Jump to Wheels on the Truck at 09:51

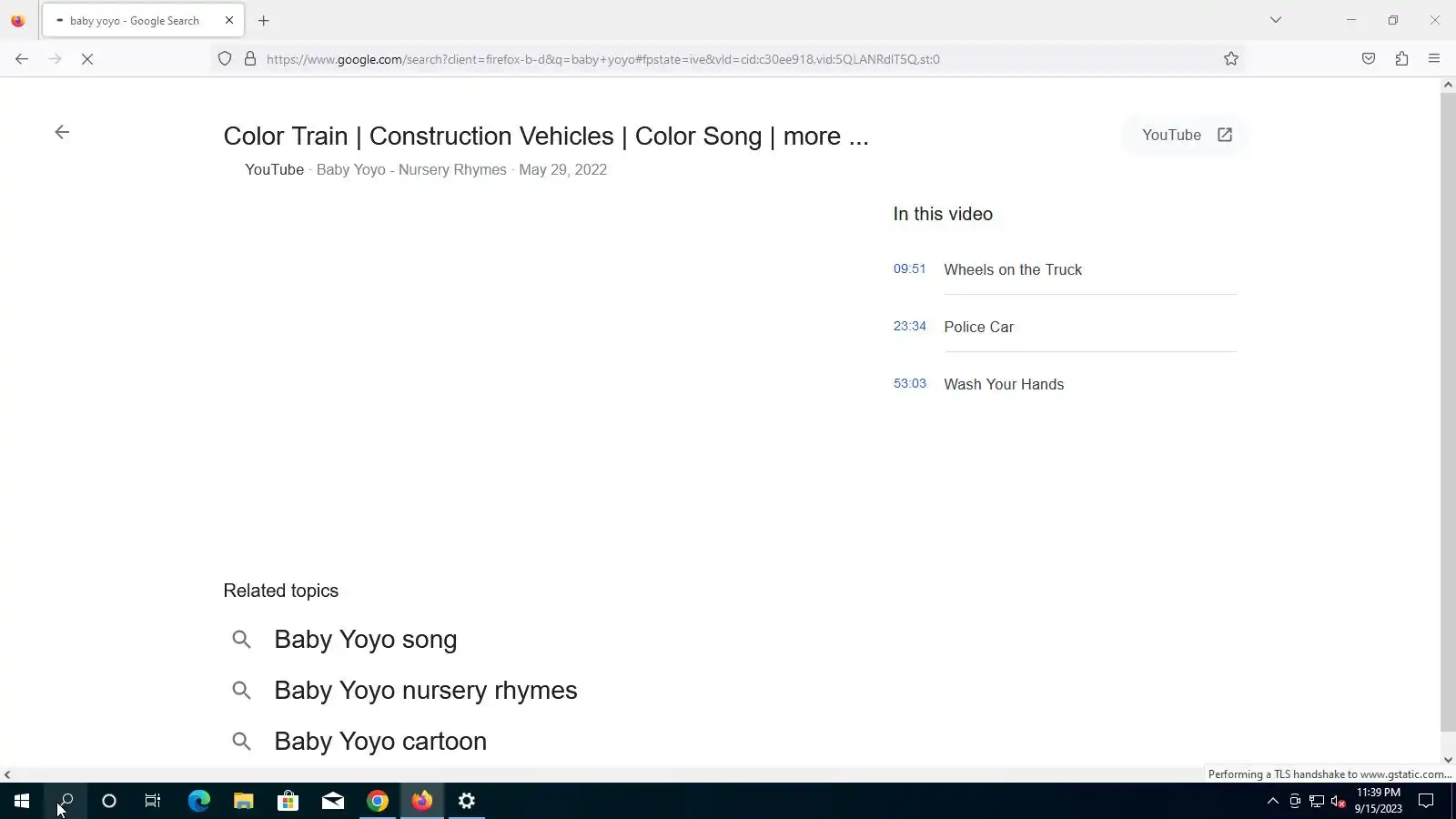(1012, 270)
